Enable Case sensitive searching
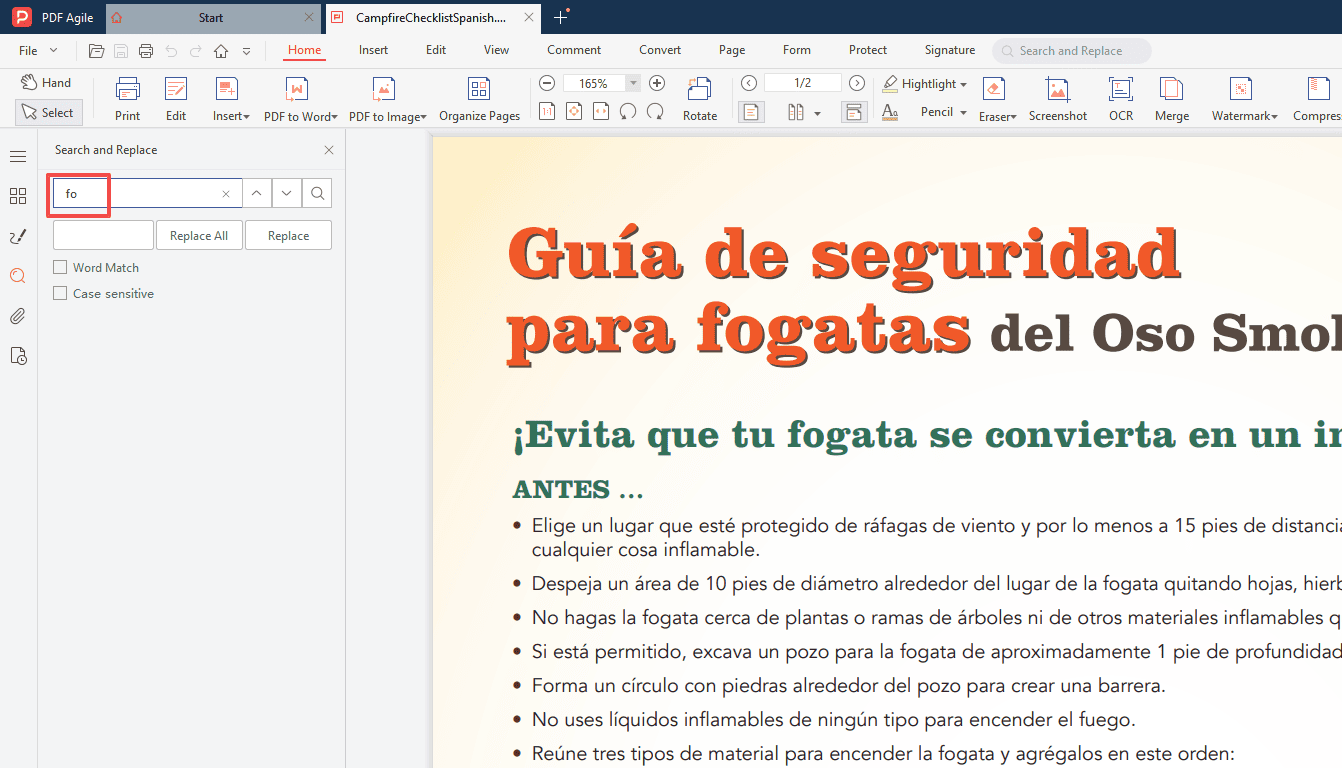The image size is (1342, 768). tap(60, 293)
